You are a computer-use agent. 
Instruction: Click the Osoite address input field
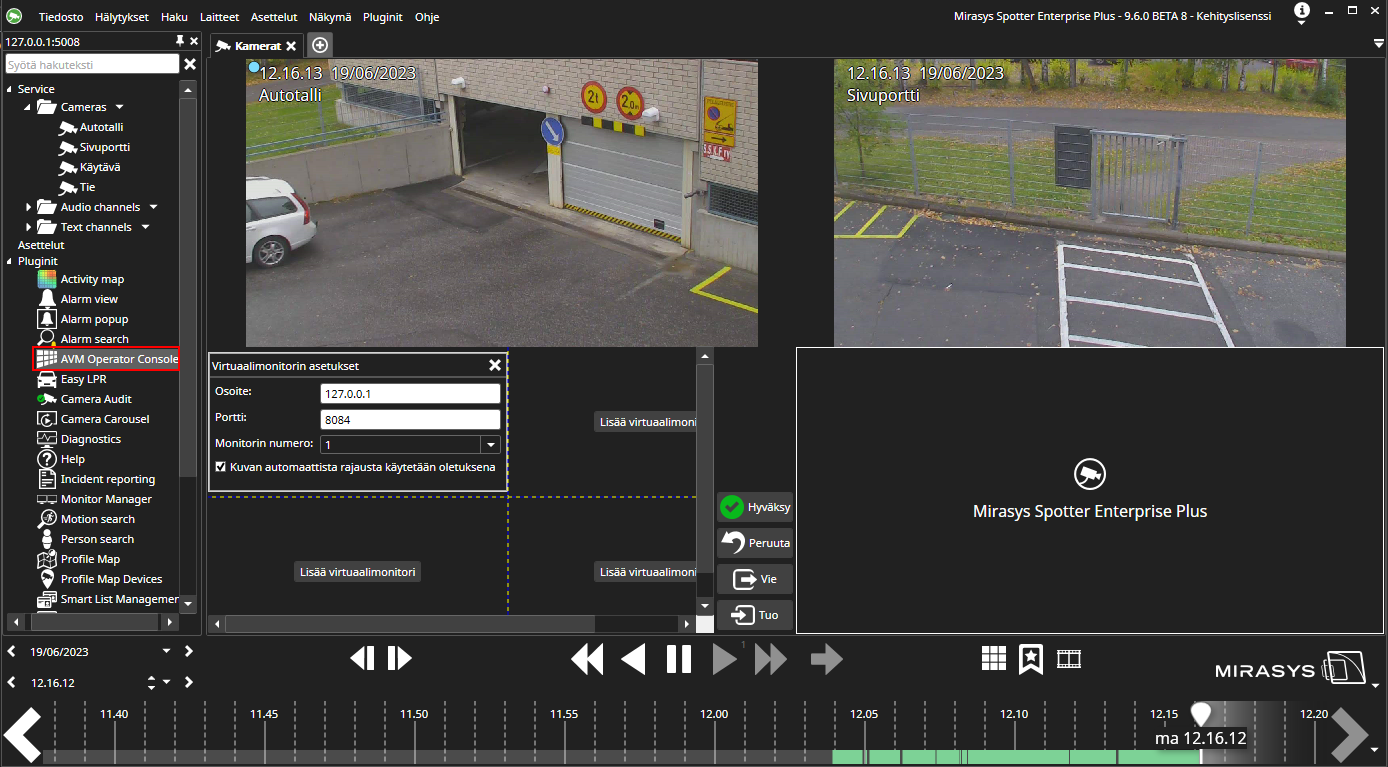point(410,393)
